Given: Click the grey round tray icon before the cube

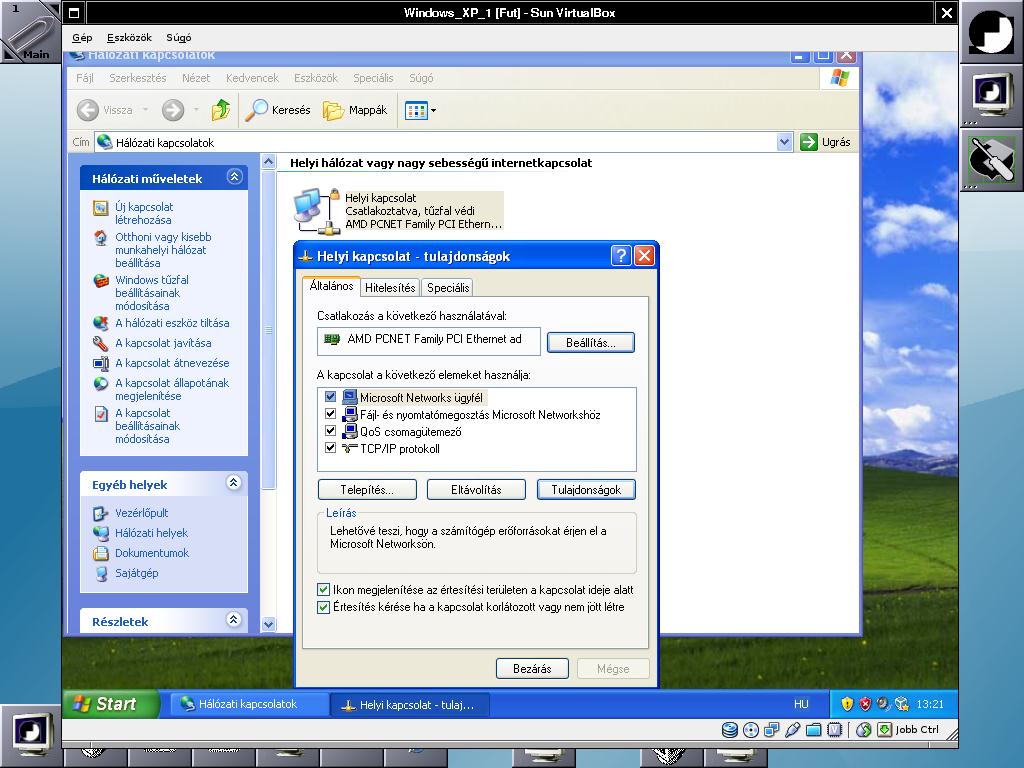Looking at the screenshot, I should click(884, 704).
